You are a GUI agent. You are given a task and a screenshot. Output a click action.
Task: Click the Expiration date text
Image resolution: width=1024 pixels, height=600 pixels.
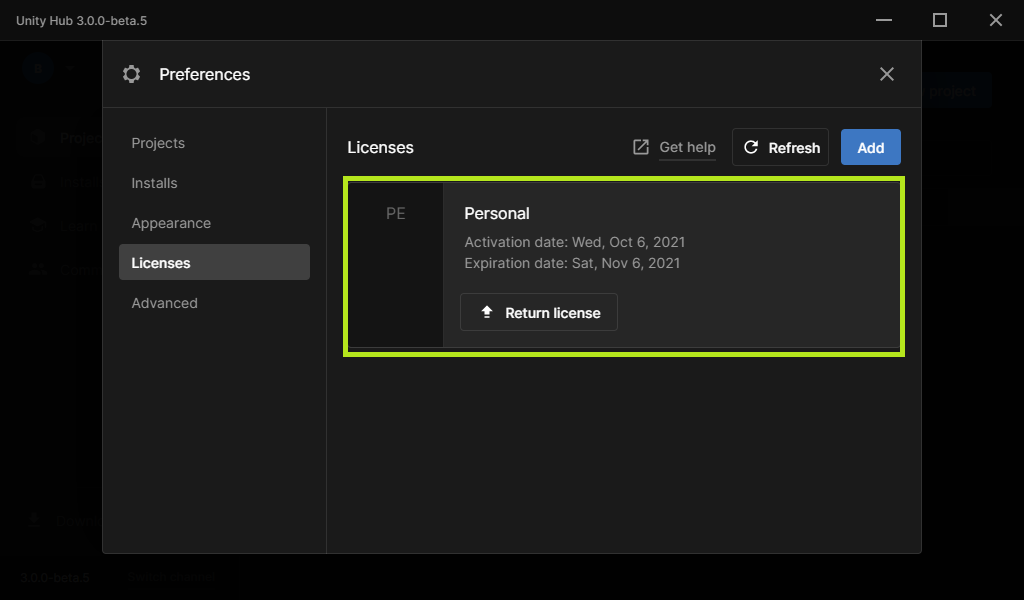[572, 263]
